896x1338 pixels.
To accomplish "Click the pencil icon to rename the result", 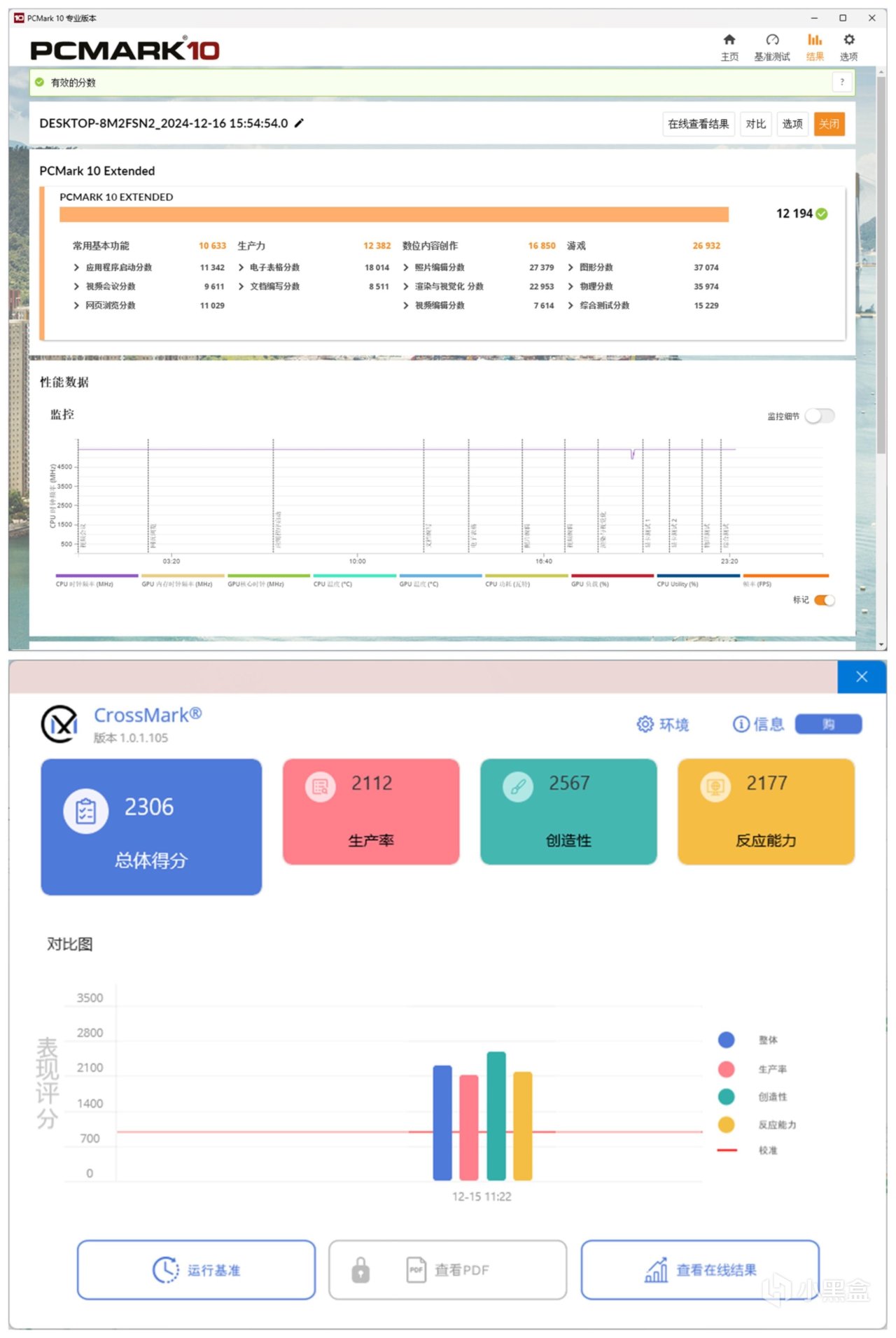I will click(299, 123).
